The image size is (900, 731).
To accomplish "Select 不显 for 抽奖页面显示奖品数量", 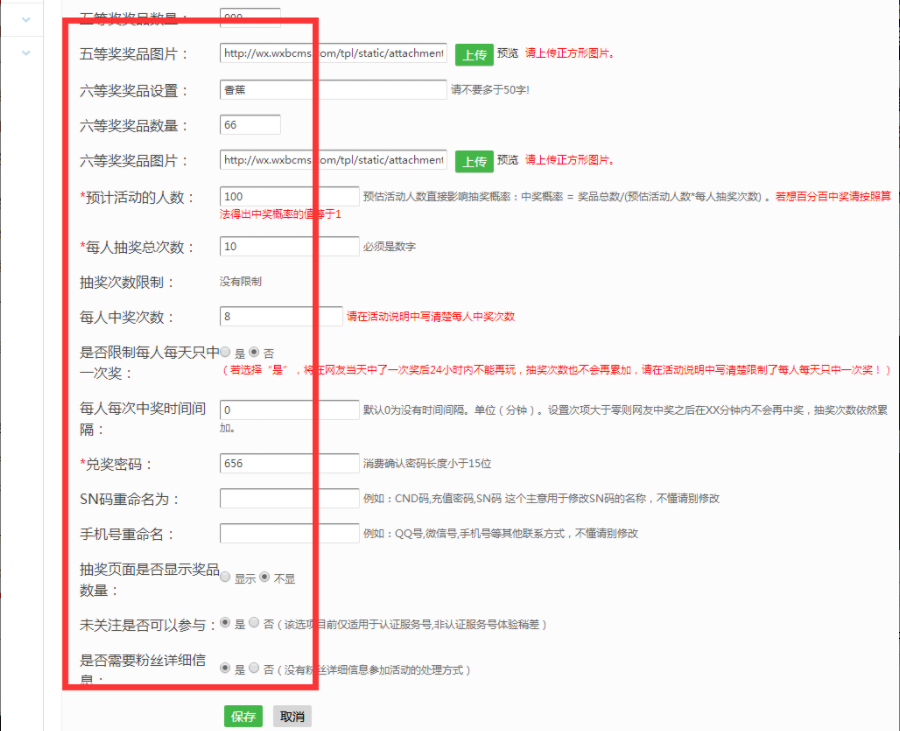I will 265,577.
